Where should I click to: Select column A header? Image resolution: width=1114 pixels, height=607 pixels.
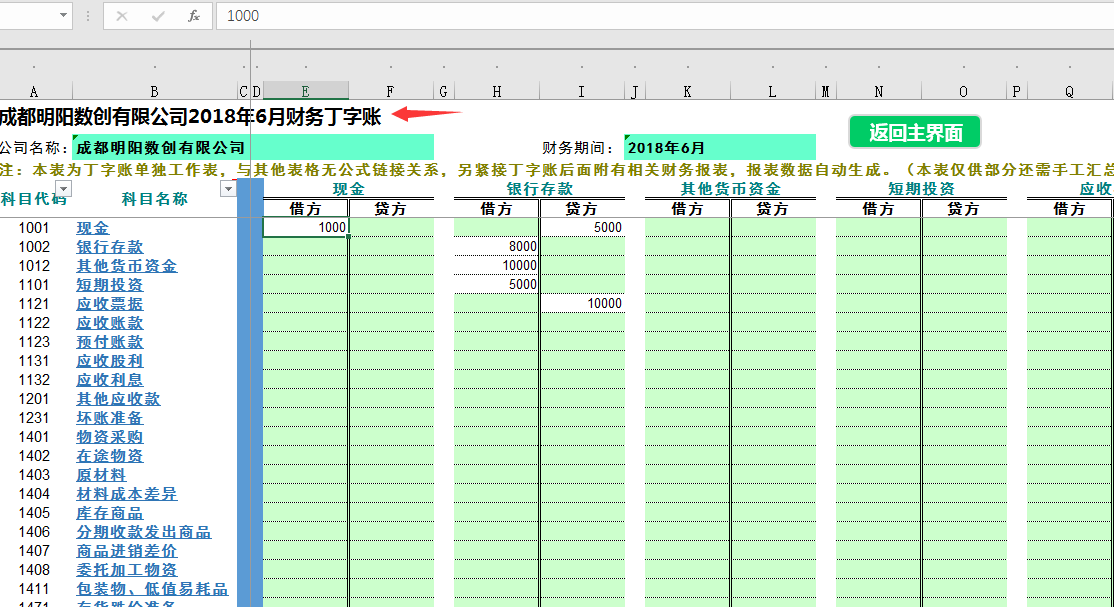pyautogui.click(x=33, y=92)
